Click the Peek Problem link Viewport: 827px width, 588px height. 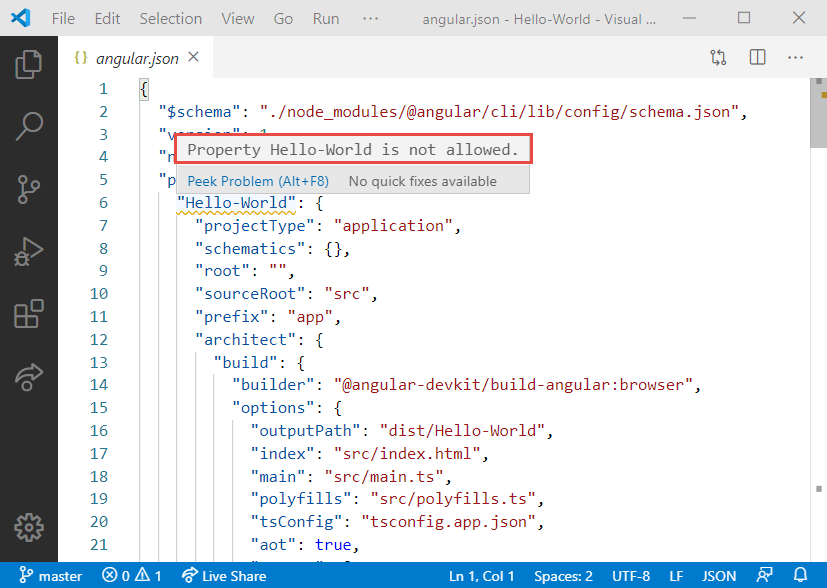click(258, 181)
